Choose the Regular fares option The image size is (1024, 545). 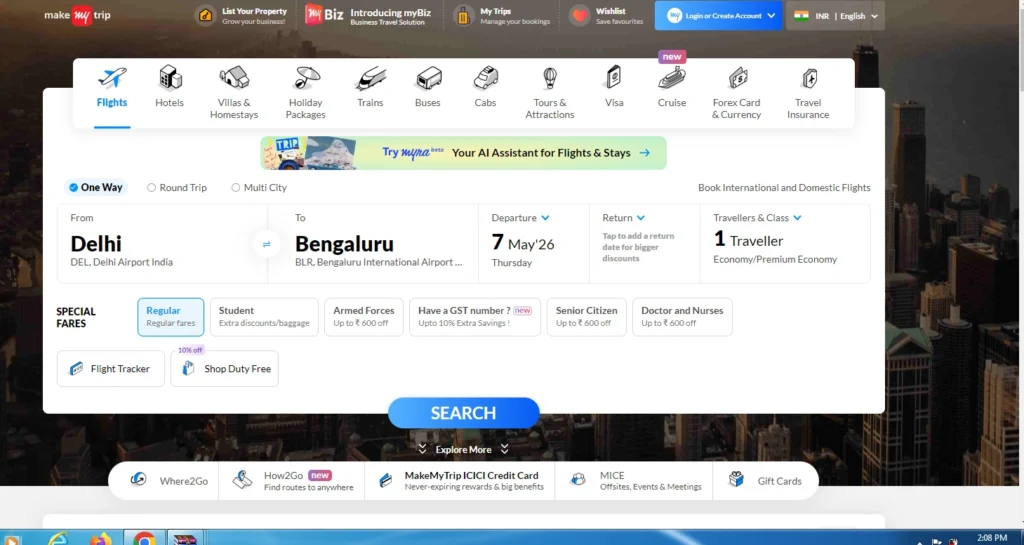pos(170,317)
